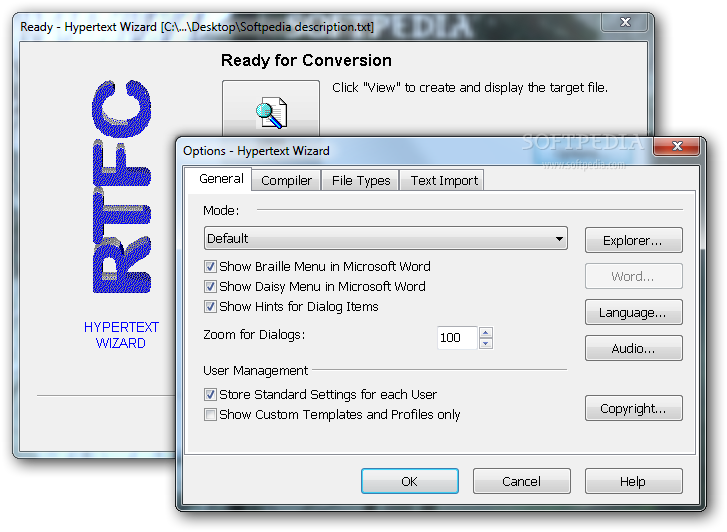Click the Copyright... button
727x532 pixels.
click(633, 408)
